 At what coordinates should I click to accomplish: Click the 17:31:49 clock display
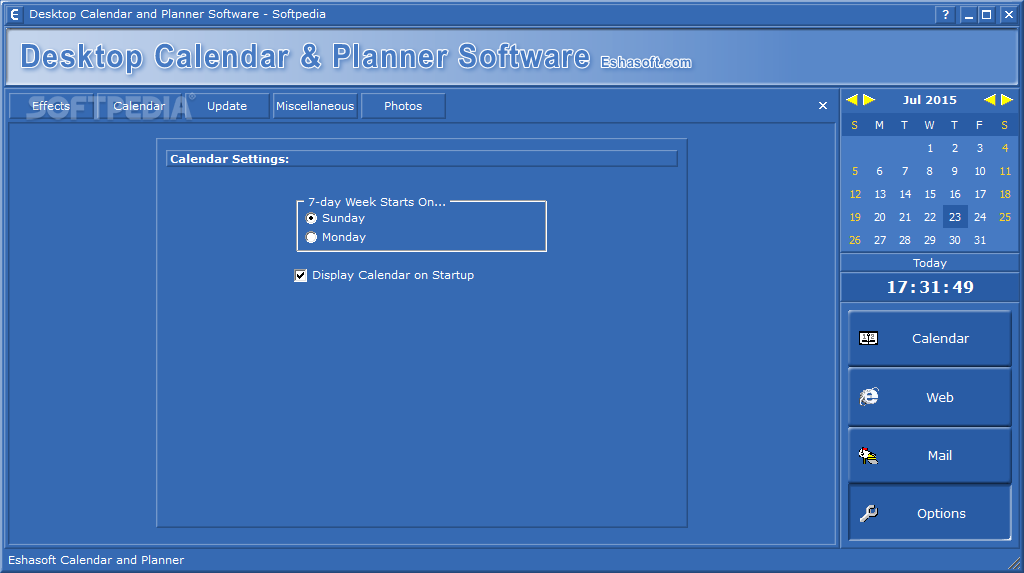tap(929, 287)
